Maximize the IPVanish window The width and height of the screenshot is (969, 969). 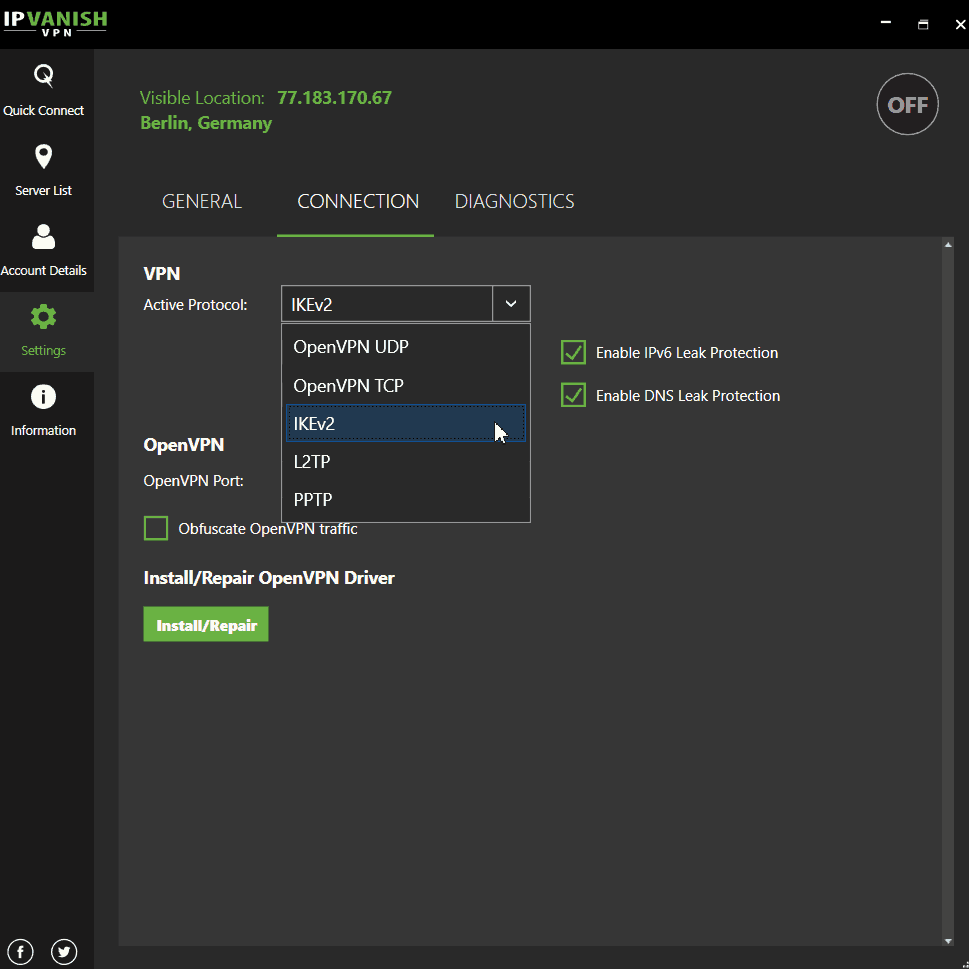[x=923, y=24]
